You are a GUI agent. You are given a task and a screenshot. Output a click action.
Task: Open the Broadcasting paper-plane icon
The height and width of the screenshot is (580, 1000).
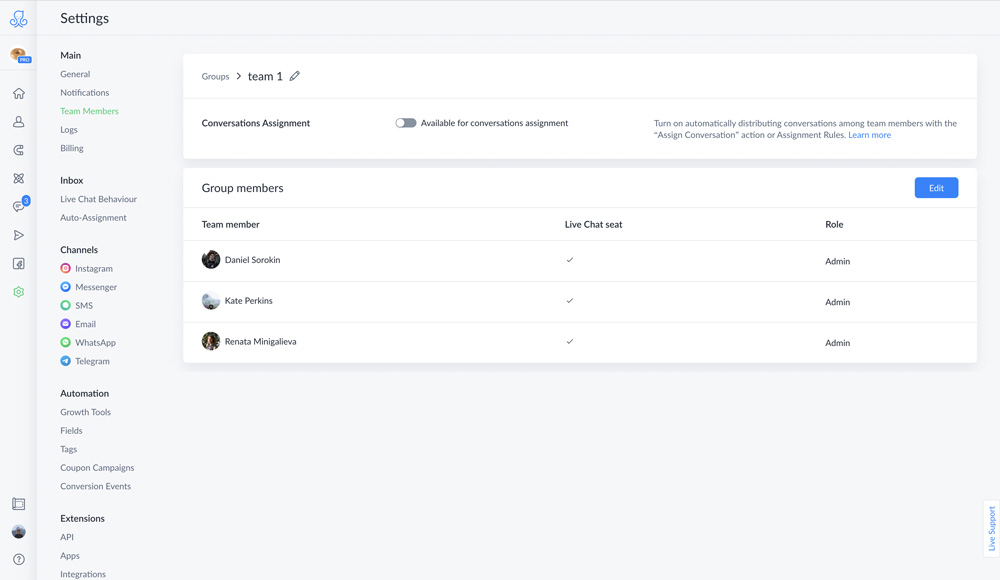click(x=18, y=235)
